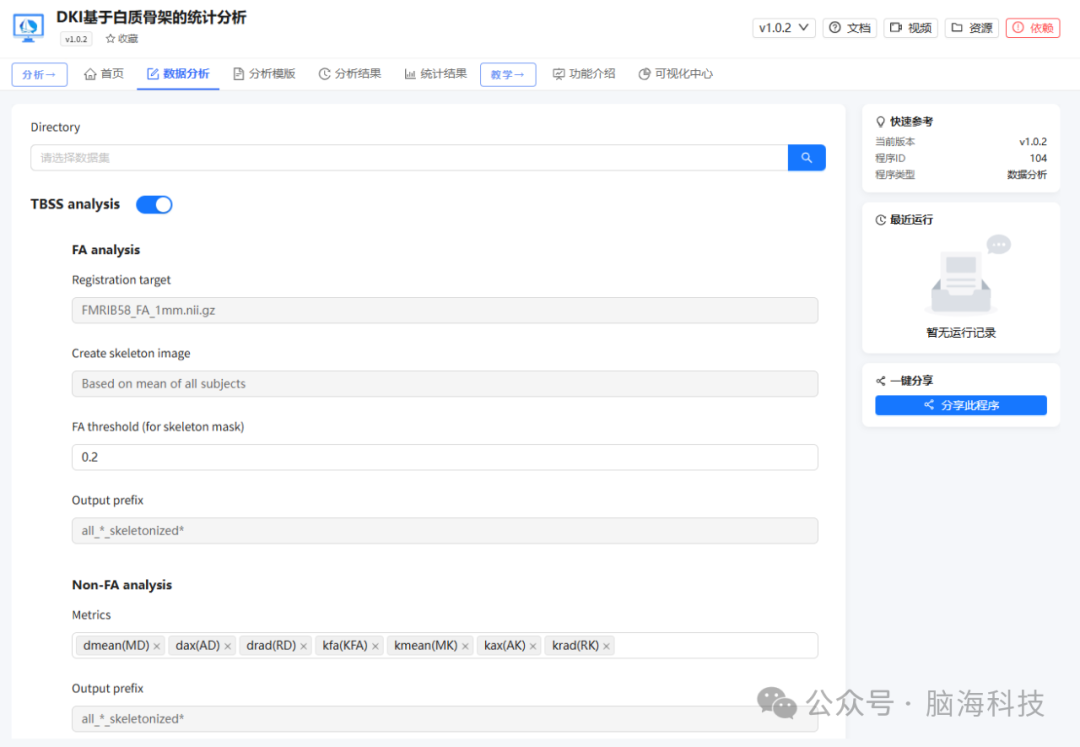Click the 暂无运行记录 text
The height and width of the screenshot is (747, 1080).
(961, 333)
